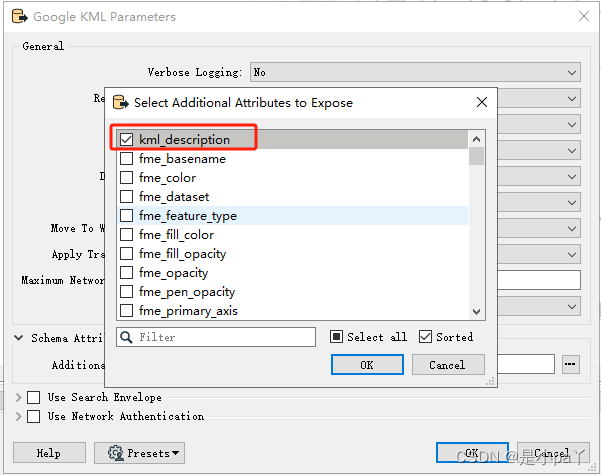Click the Presets gear icon
The height and width of the screenshot is (475, 601).
click(x=115, y=453)
